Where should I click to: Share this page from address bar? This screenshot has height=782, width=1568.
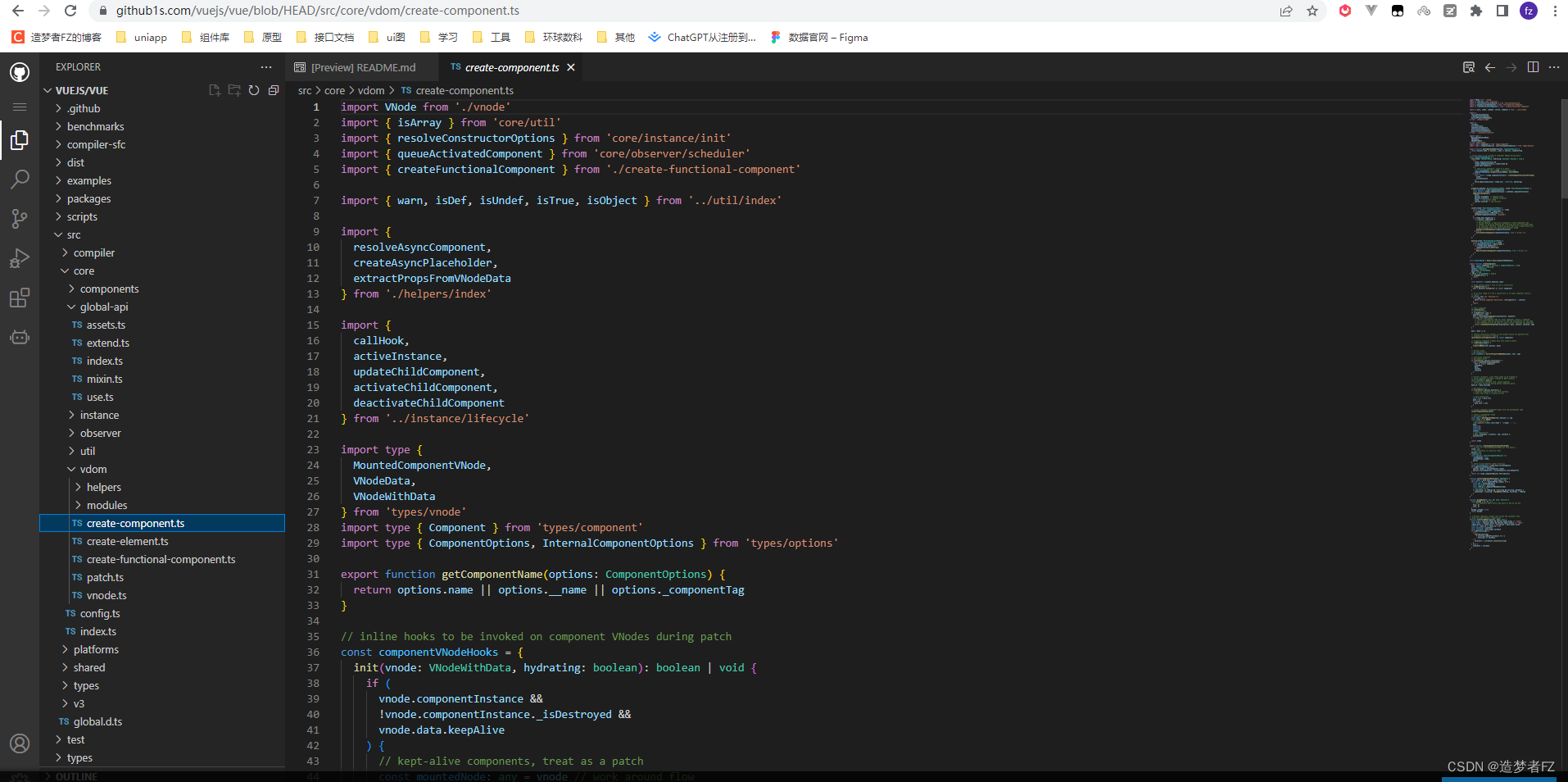pos(1286,11)
